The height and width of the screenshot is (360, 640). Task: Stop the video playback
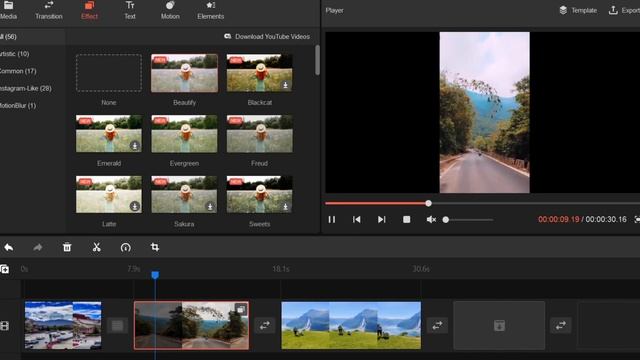(407, 220)
